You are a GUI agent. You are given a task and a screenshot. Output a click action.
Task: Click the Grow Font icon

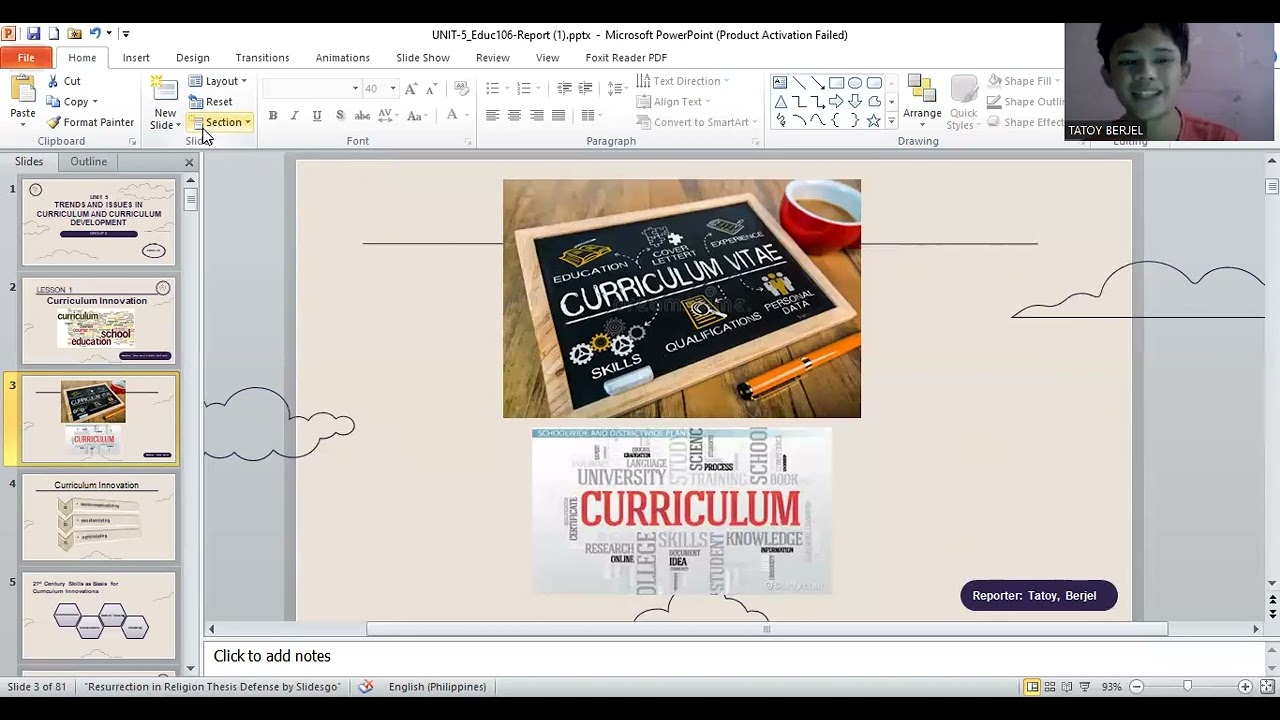click(411, 88)
